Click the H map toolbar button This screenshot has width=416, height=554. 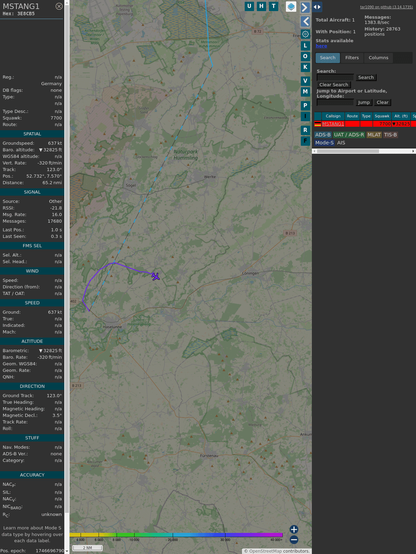pyautogui.click(x=262, y=6)
